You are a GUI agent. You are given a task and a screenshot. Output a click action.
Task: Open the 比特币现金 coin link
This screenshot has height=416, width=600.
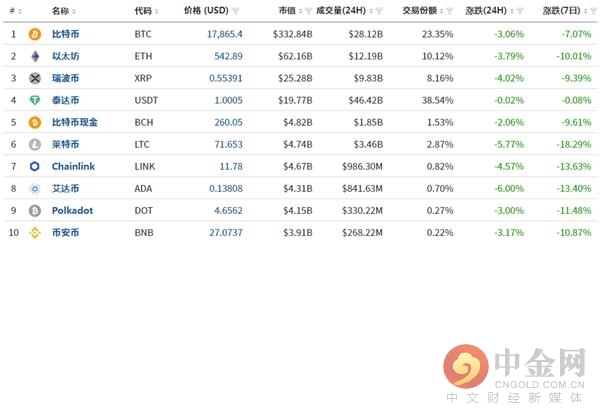(x=75, y=122)
